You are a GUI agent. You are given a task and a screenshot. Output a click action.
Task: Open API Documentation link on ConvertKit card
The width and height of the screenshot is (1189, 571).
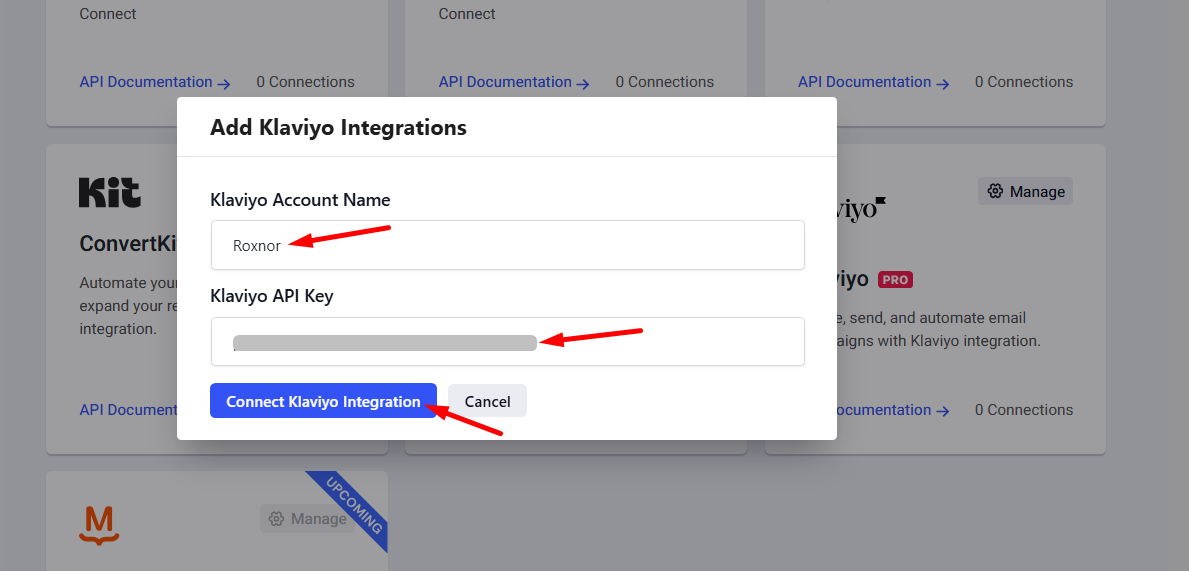coord(128,409)
